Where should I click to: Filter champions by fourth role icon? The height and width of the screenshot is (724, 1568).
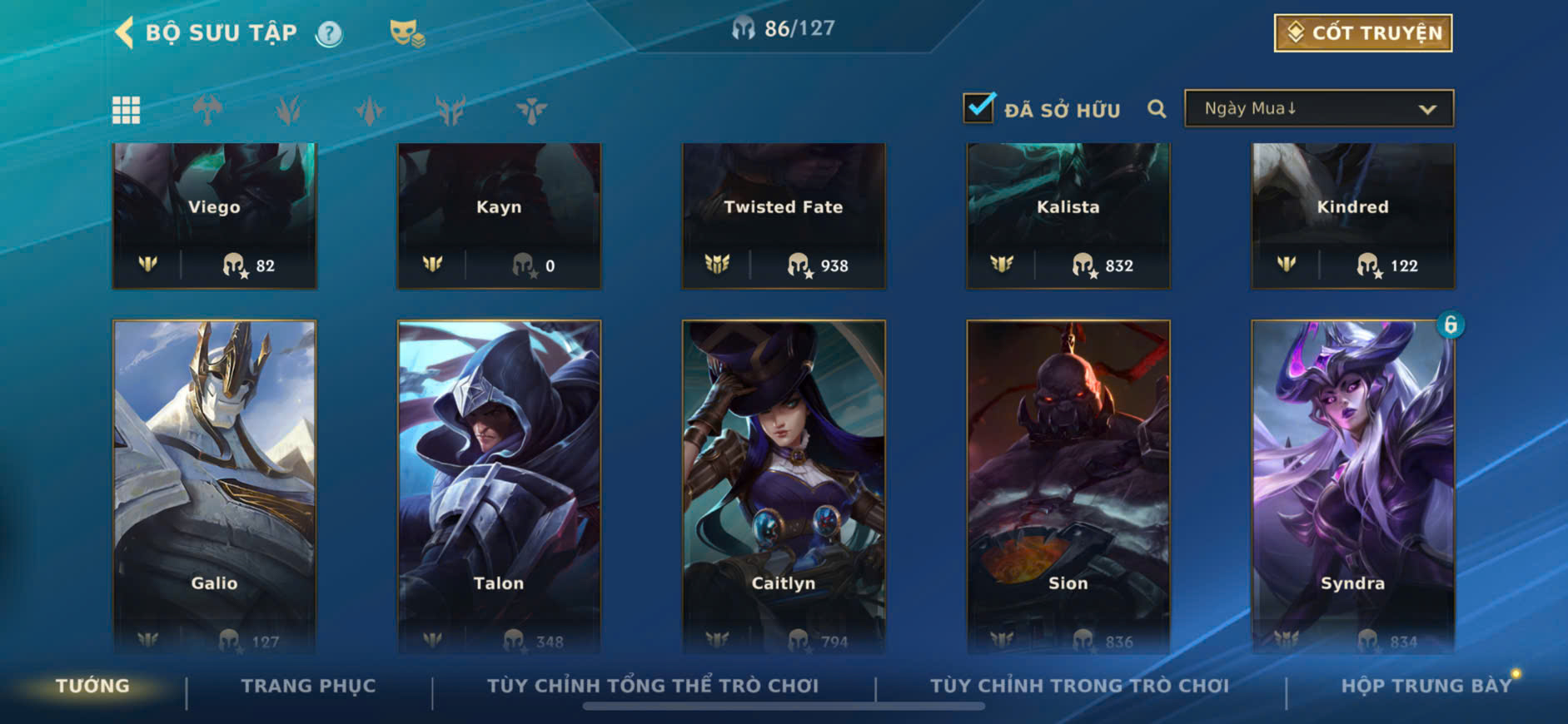pyautogui.click(x=450, y=110)
